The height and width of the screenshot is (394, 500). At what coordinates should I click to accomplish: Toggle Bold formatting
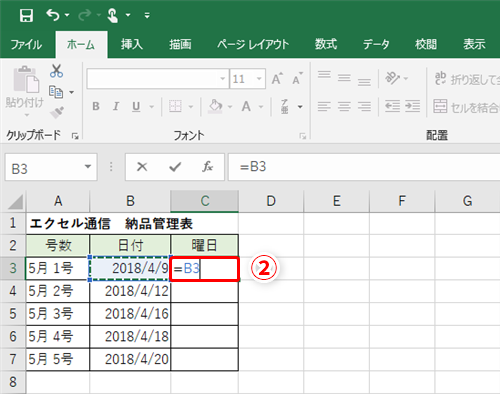coord(96,106)
